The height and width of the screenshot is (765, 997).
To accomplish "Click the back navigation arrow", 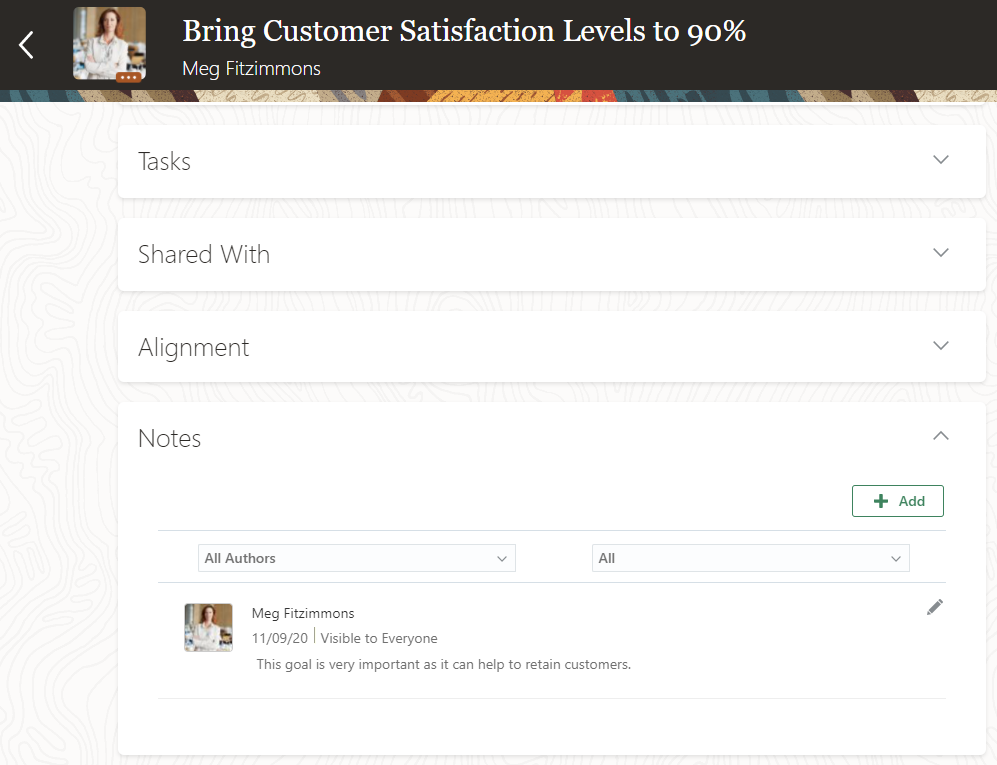I will pyautogui.click(x=26, y=44).
